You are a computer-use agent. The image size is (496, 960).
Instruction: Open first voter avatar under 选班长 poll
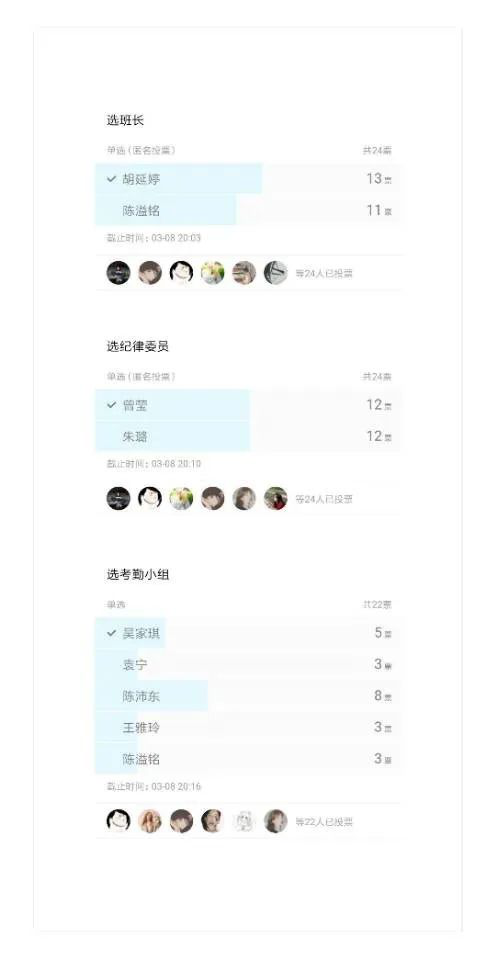tap(118, 272)
